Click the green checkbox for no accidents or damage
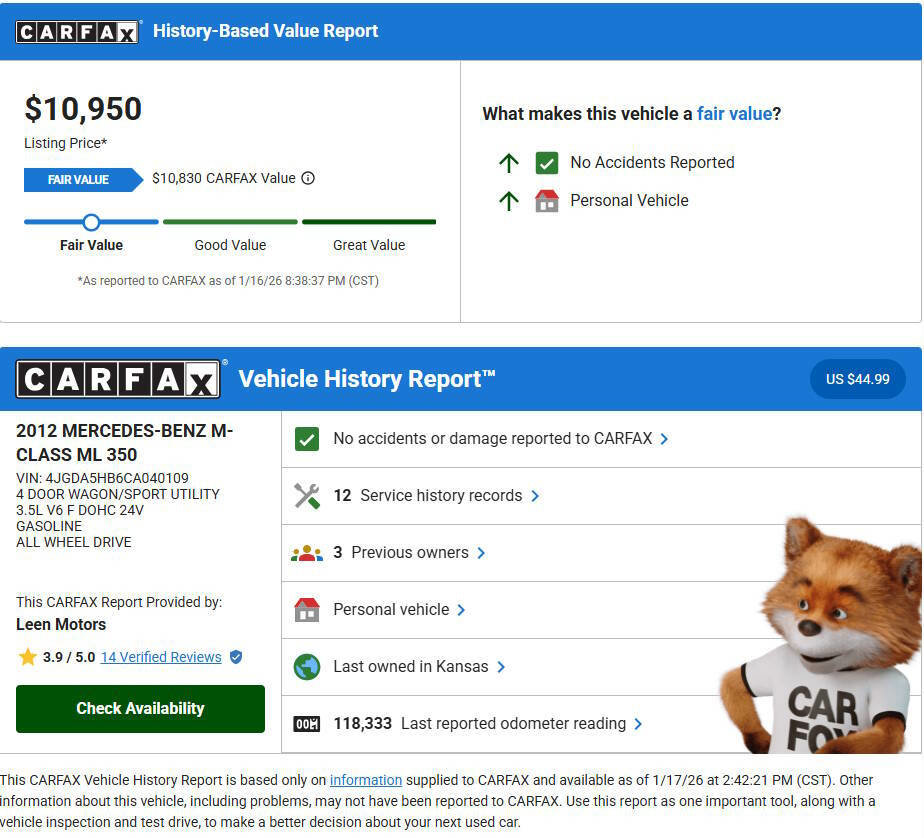Screen dimensions: 924x838 point(307,439)
